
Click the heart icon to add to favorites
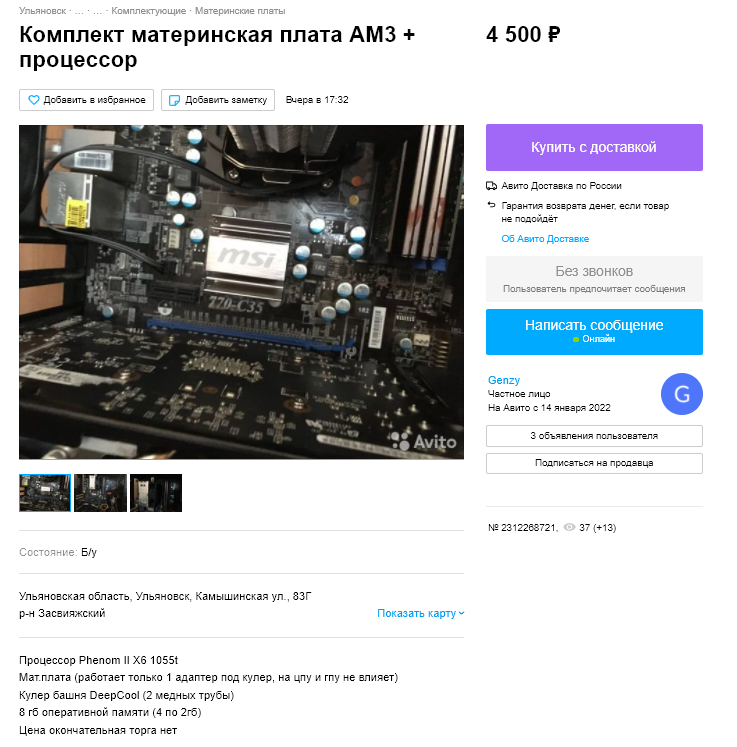coord(33,100)
